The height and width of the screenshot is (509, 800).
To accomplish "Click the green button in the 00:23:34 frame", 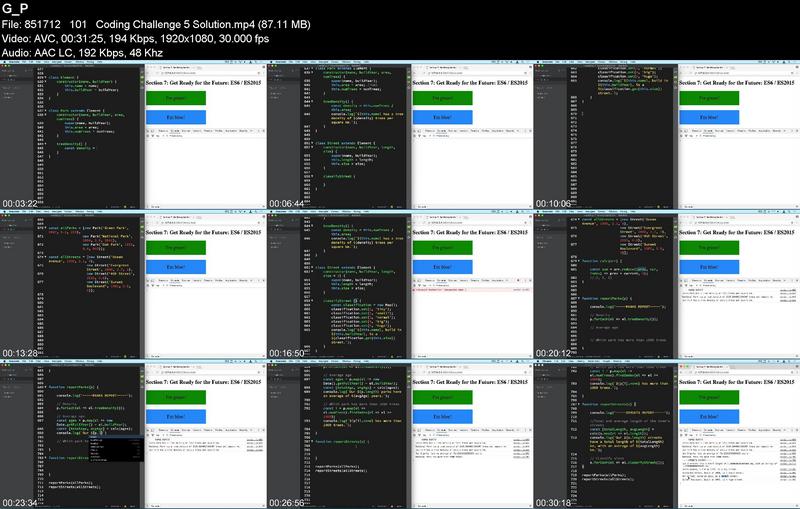I will pyautogui.click(x=176, y=397).
